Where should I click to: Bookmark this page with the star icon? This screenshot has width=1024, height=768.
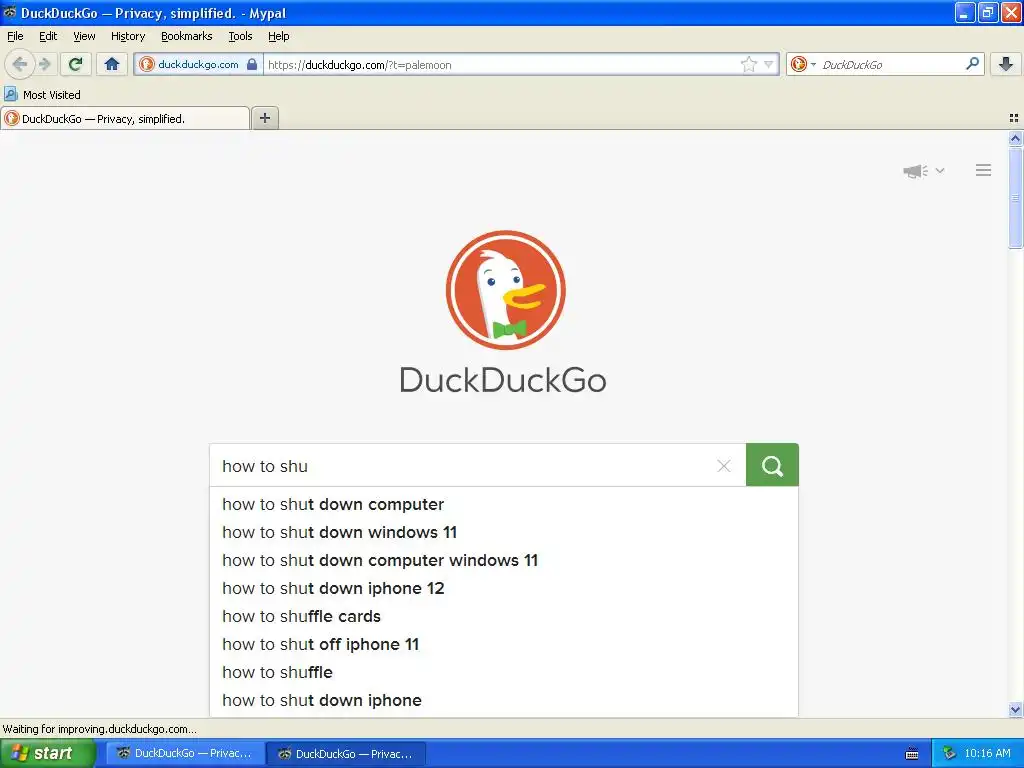click(x=748, y=64)
